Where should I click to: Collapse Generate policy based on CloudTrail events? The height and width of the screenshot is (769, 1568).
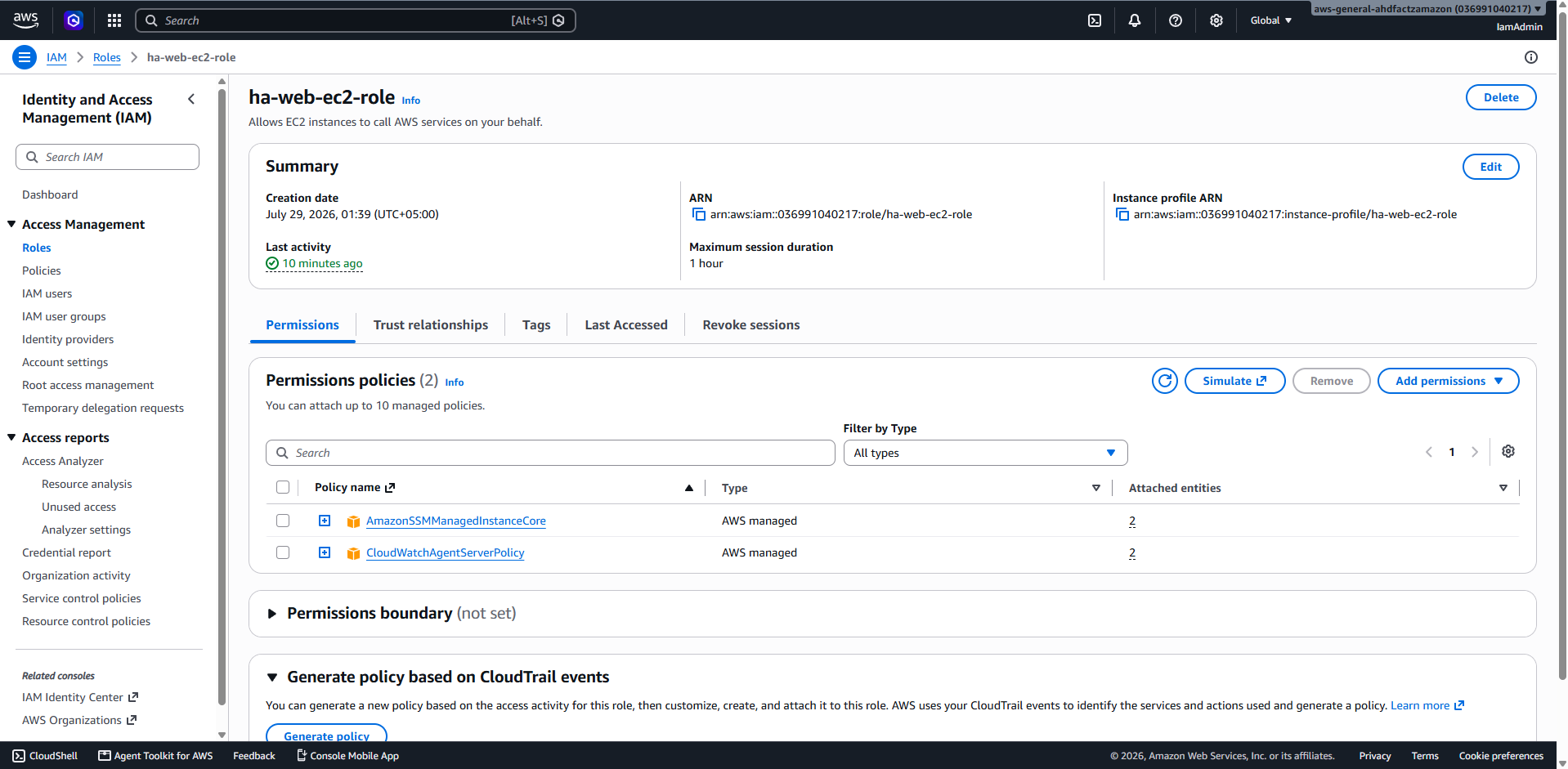(272, 677)
